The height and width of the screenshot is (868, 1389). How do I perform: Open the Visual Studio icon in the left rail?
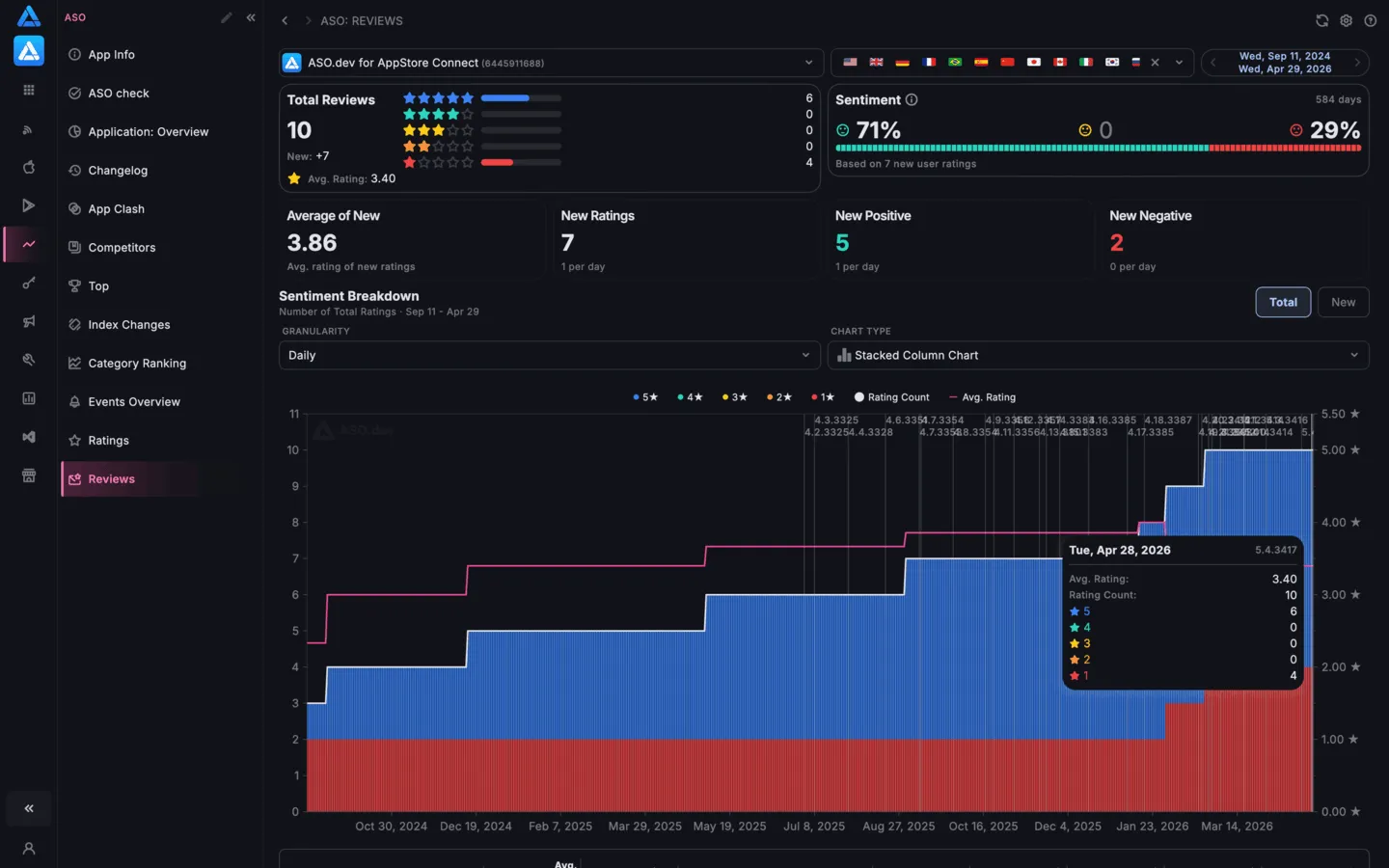(x=29, y=437)
